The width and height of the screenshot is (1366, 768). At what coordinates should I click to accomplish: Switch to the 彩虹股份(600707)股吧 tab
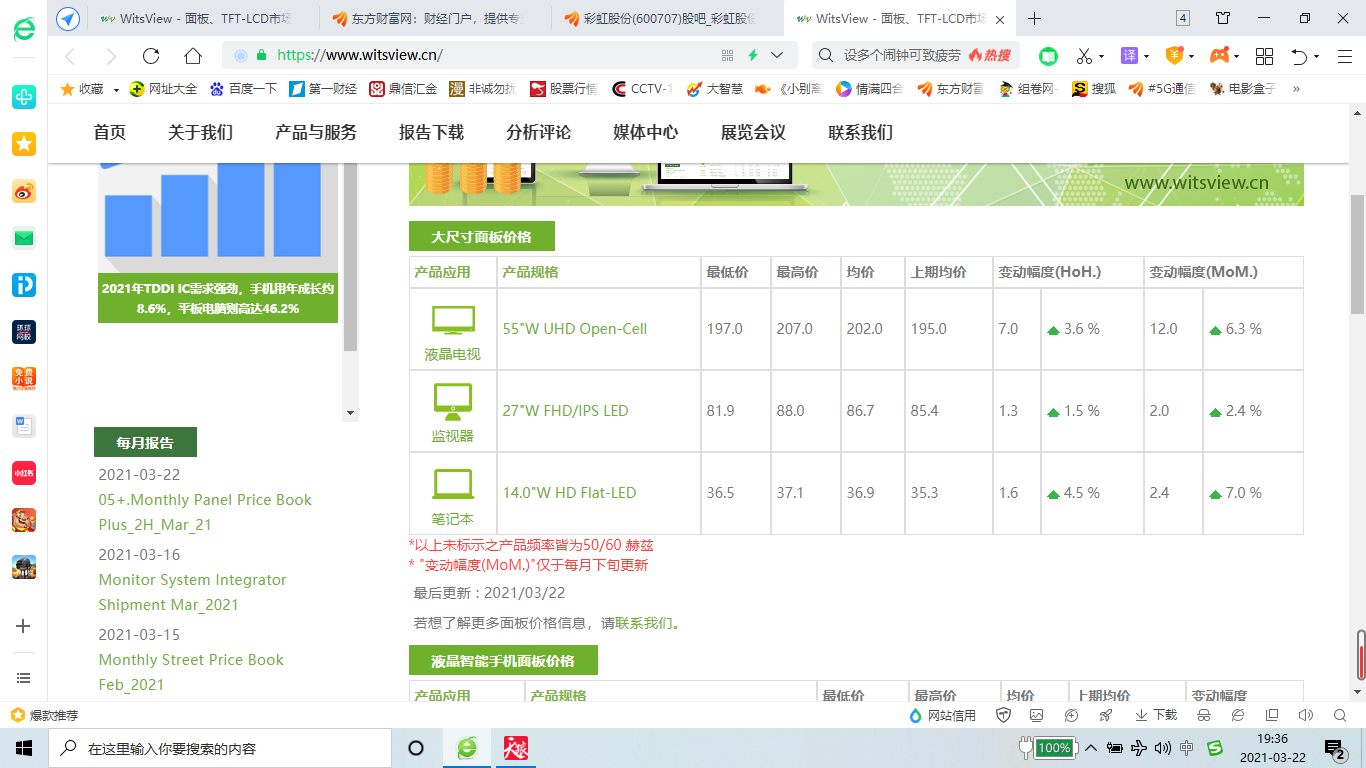668,19
